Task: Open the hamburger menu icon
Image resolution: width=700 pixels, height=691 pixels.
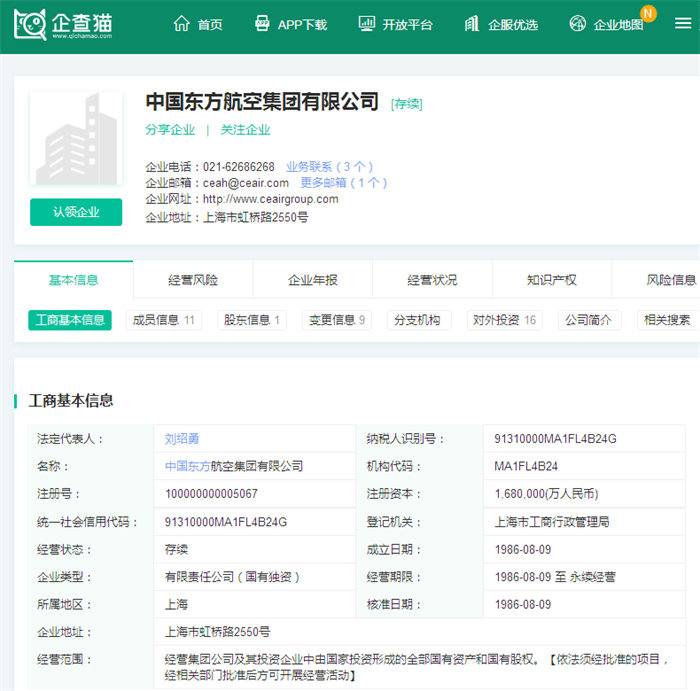Action: pos(683,23)
